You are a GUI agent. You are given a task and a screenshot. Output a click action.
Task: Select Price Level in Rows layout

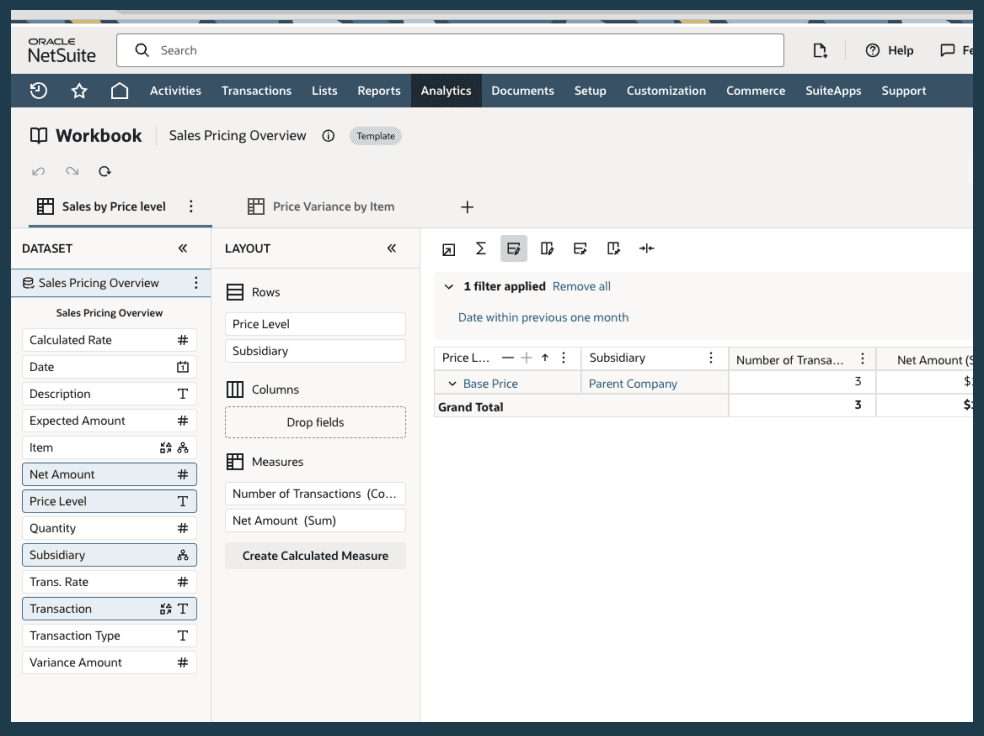[x=315, y=324]
